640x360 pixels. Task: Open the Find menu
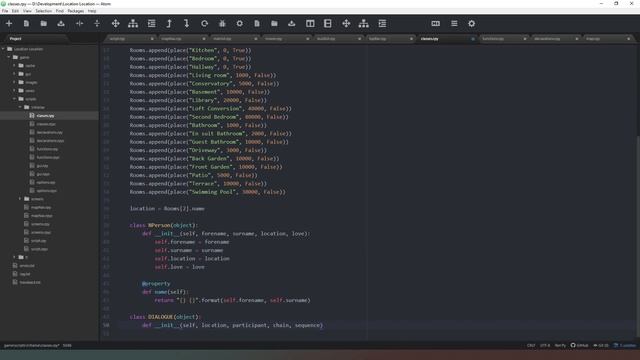pyautogui.click(x=60, y=11)
